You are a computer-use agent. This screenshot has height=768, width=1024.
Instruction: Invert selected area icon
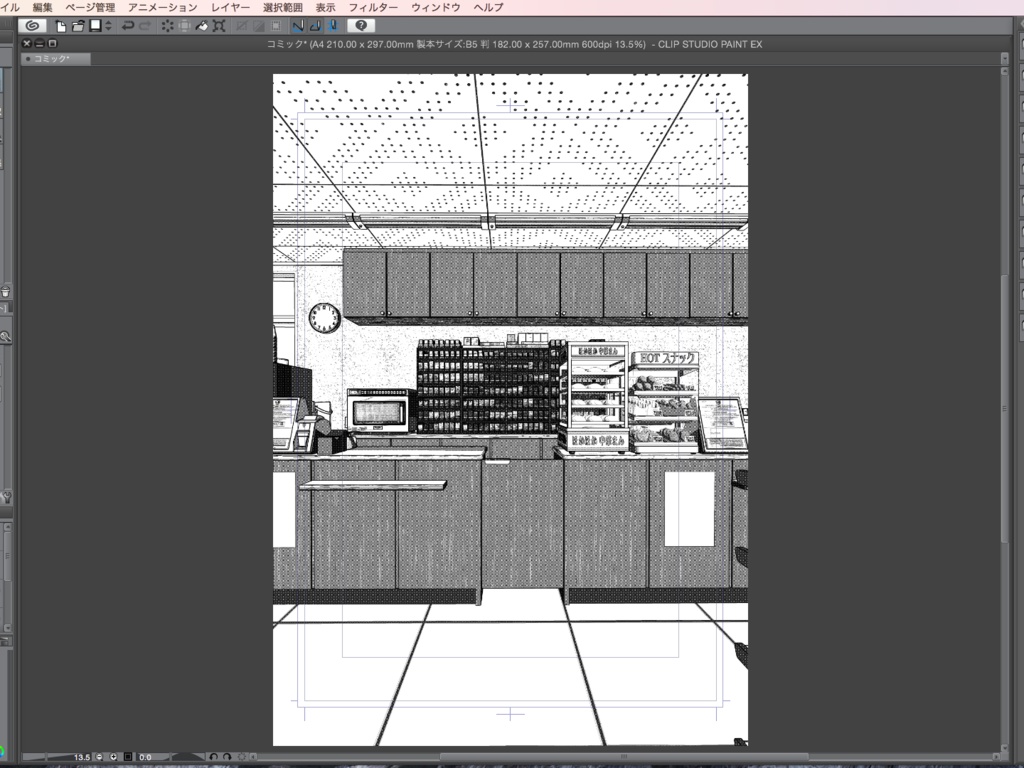pos(259,26)
